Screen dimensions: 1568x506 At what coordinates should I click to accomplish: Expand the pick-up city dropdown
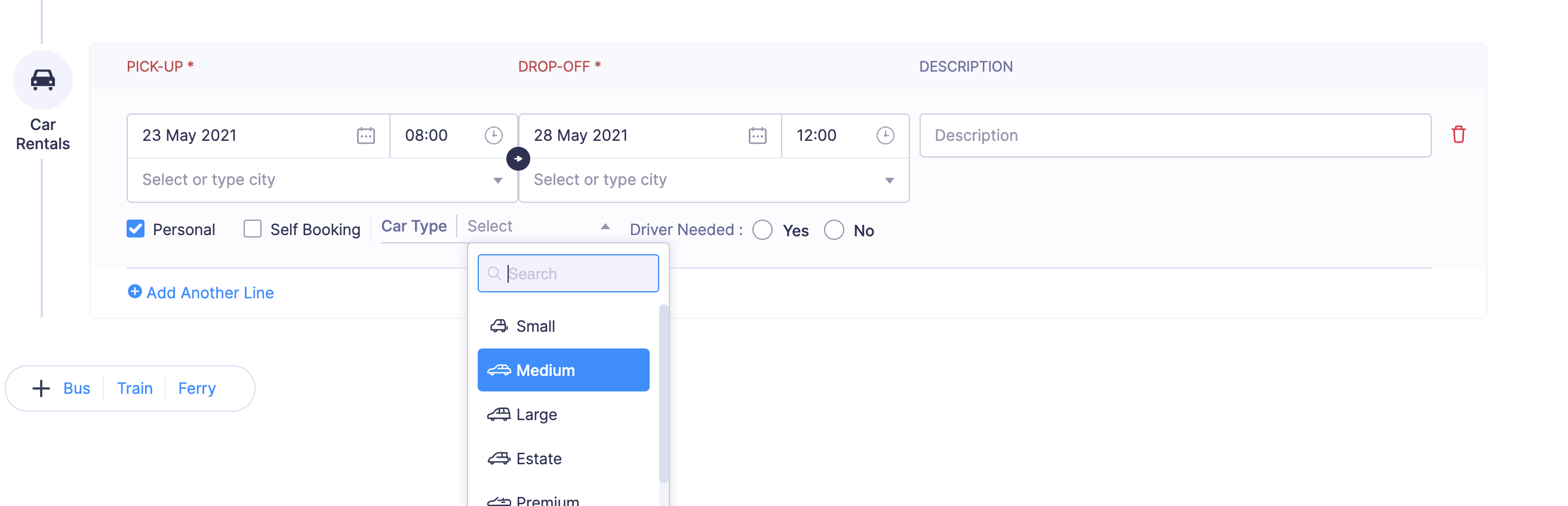point(497,180)
